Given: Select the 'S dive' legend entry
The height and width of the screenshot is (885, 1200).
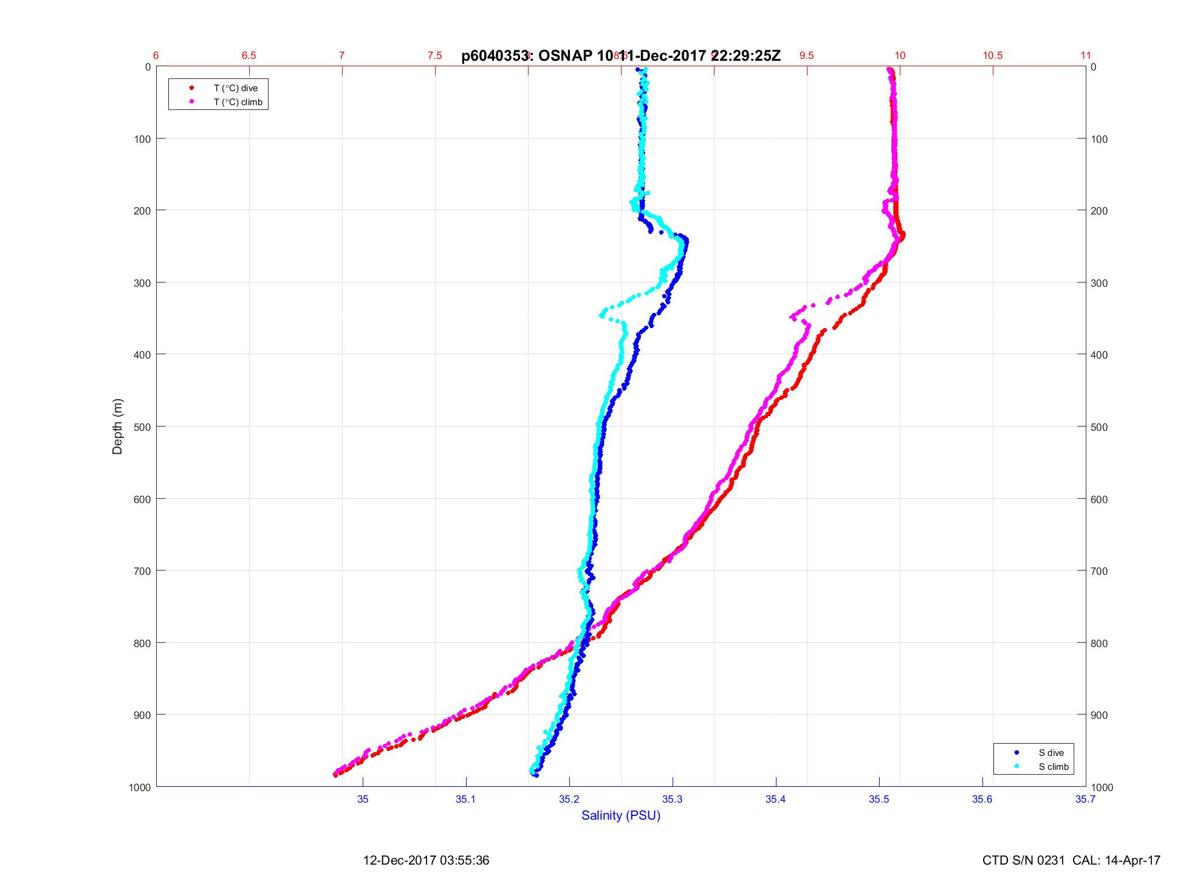Looking at the screenshot, I should coord(1049,752).
